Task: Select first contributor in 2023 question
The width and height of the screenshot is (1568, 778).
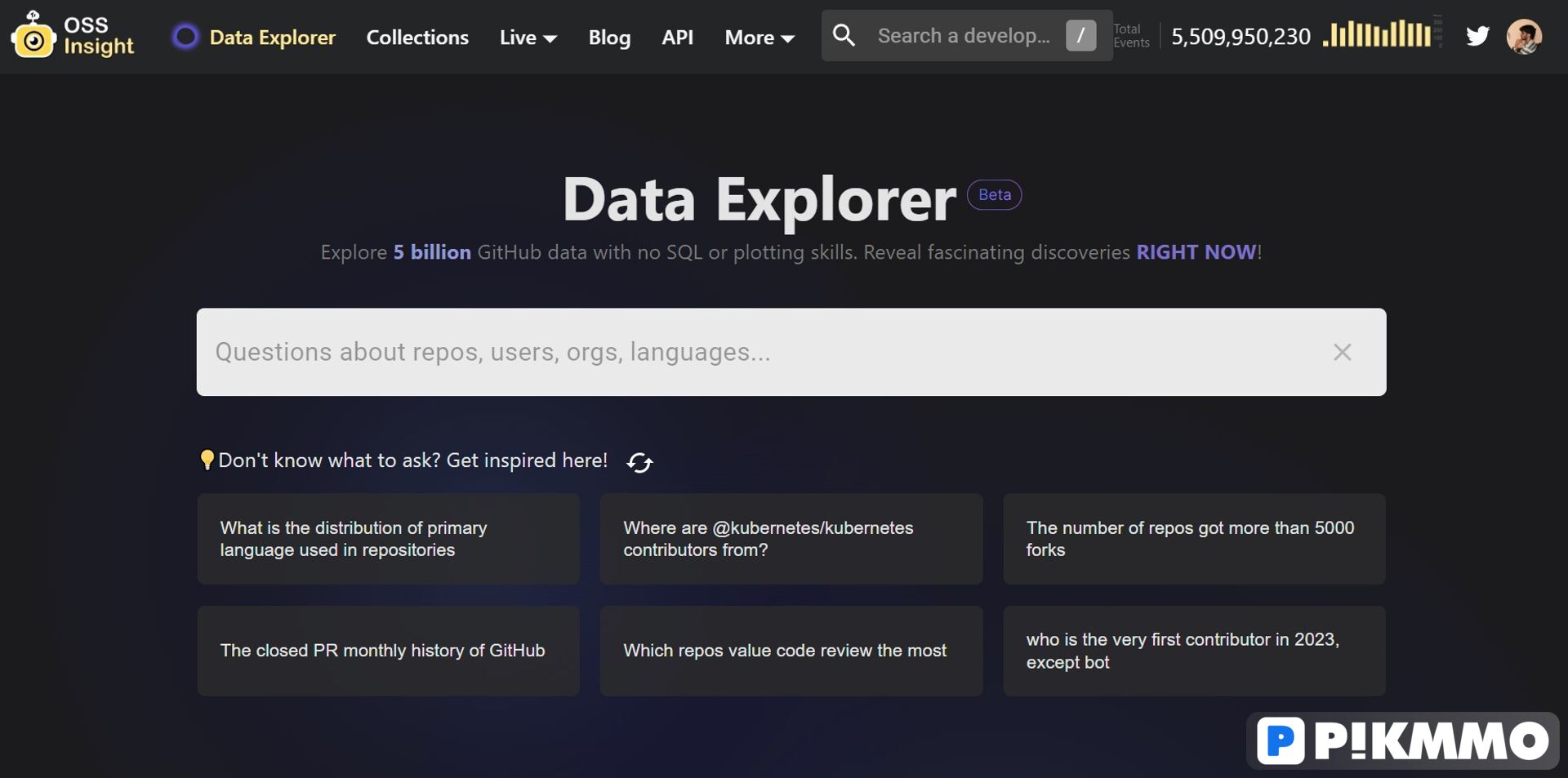Action: [x=1194, y=651]
